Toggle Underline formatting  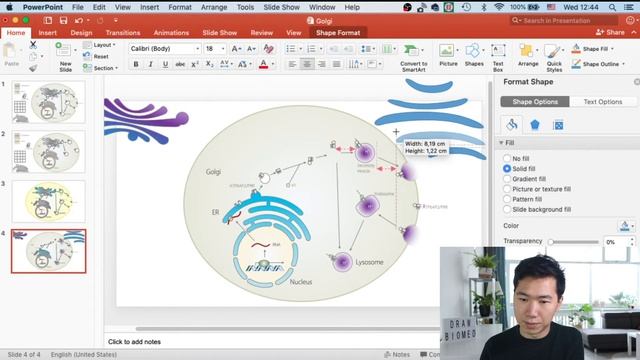[x=165, y=64]
